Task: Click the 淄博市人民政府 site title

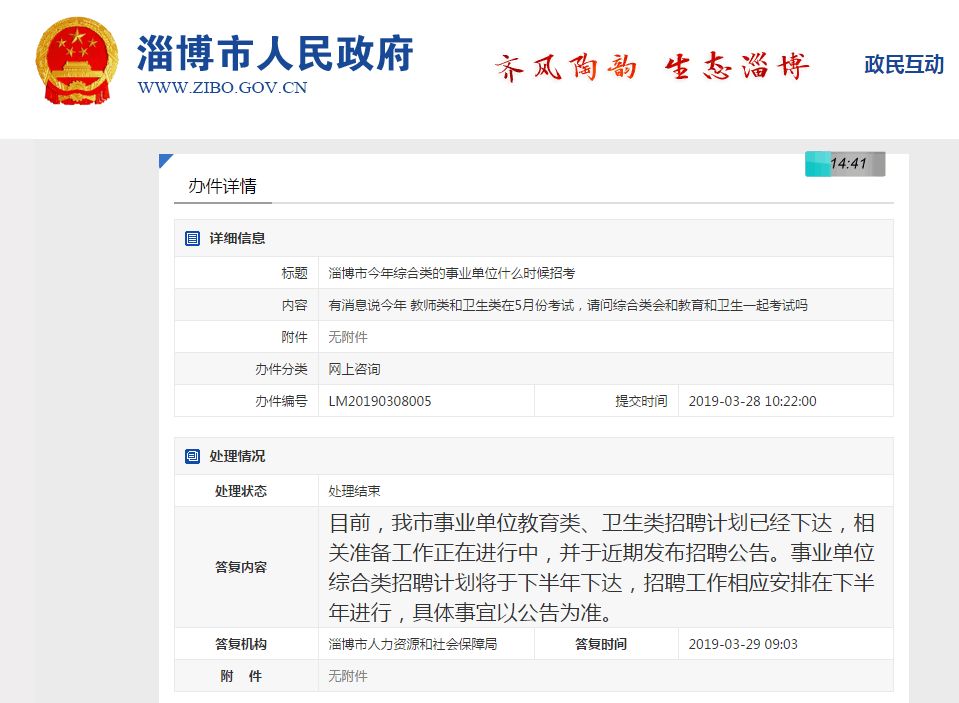Action: pos(275,53)
